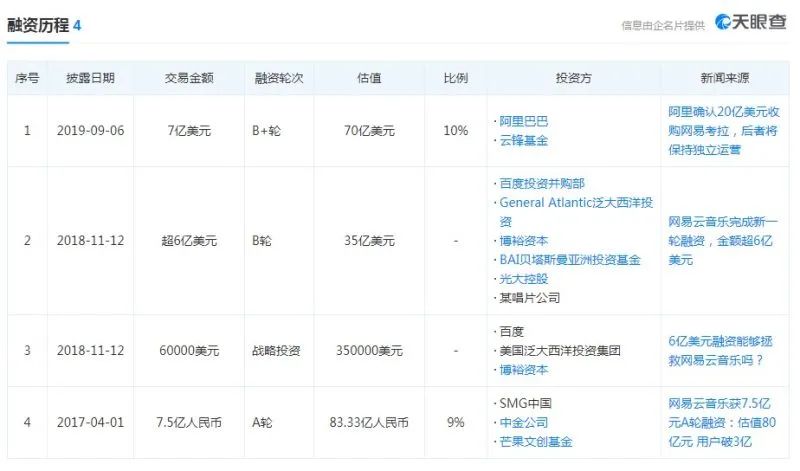Select valuation cell 83.33亿人民币

[369, 423]
